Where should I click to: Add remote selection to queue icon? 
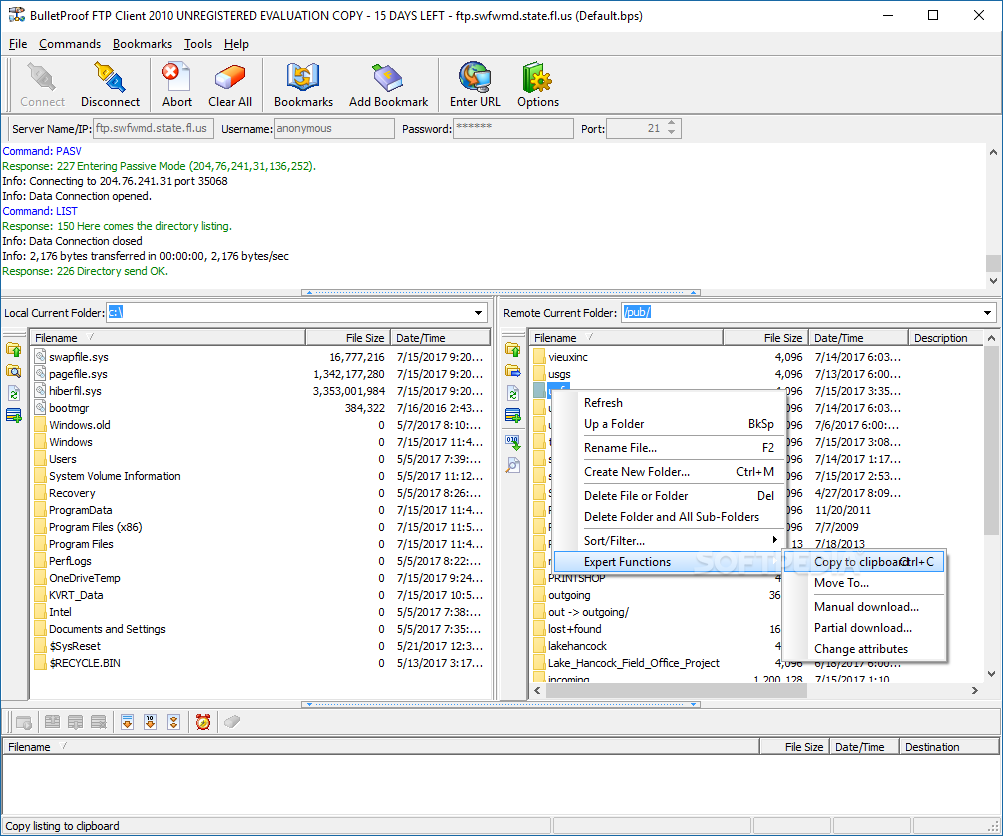pos(512,415)
